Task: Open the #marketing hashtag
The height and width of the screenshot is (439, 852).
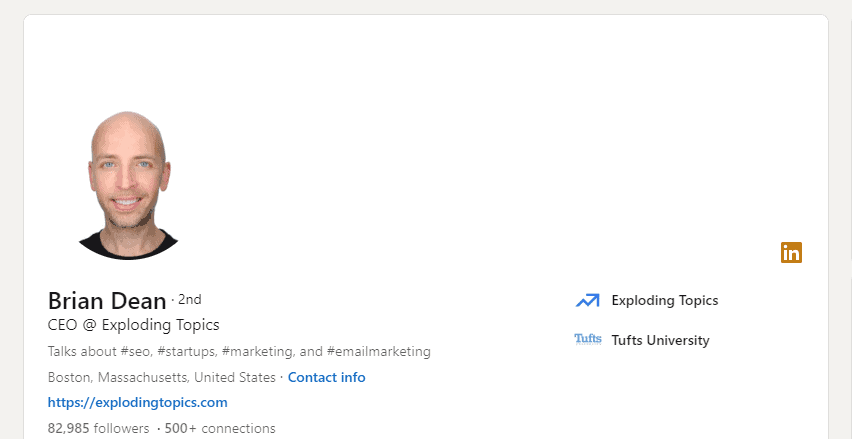Action: (x=257, y=352)
